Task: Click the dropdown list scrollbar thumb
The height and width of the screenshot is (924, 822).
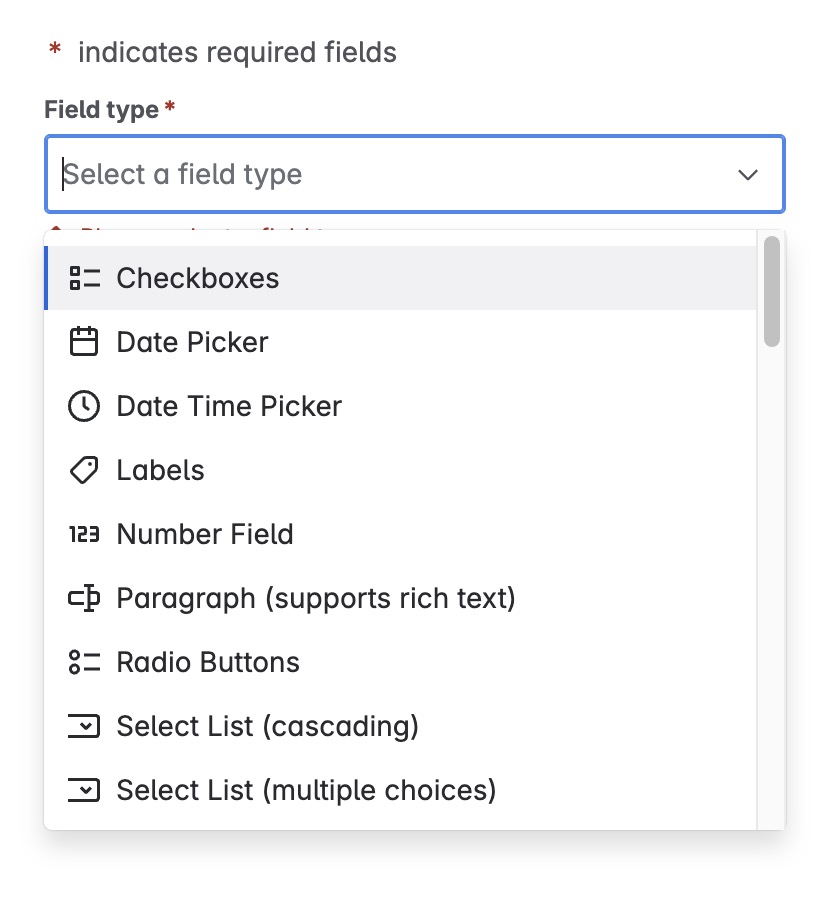Action: click(x=771, y=291)
